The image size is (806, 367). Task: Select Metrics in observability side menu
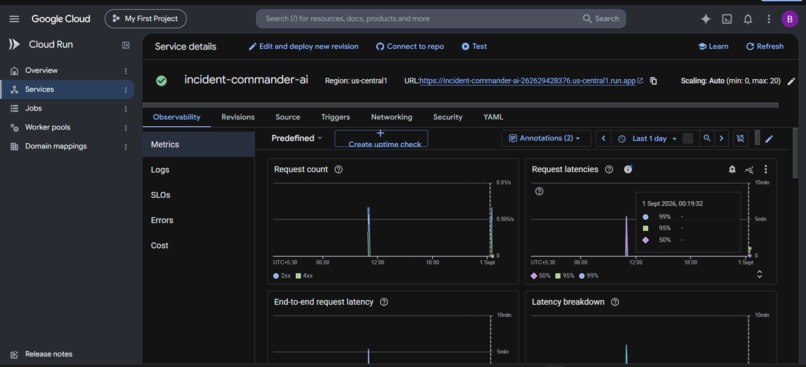click(x=198, y=144)
